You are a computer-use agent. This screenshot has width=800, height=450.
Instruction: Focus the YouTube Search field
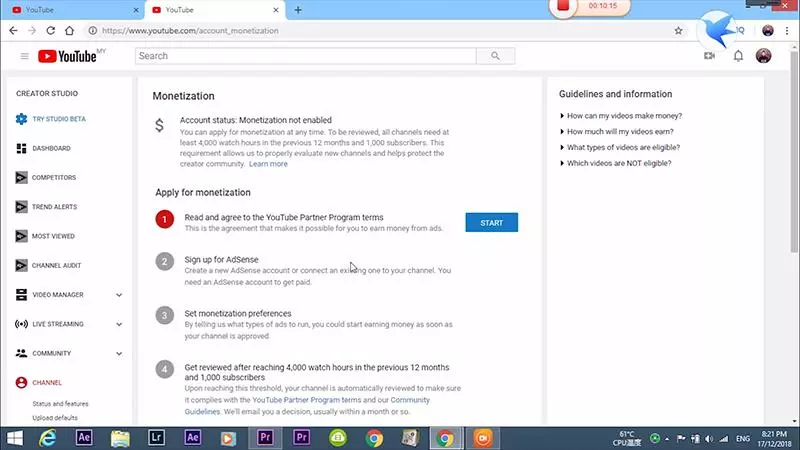point(305,56)
